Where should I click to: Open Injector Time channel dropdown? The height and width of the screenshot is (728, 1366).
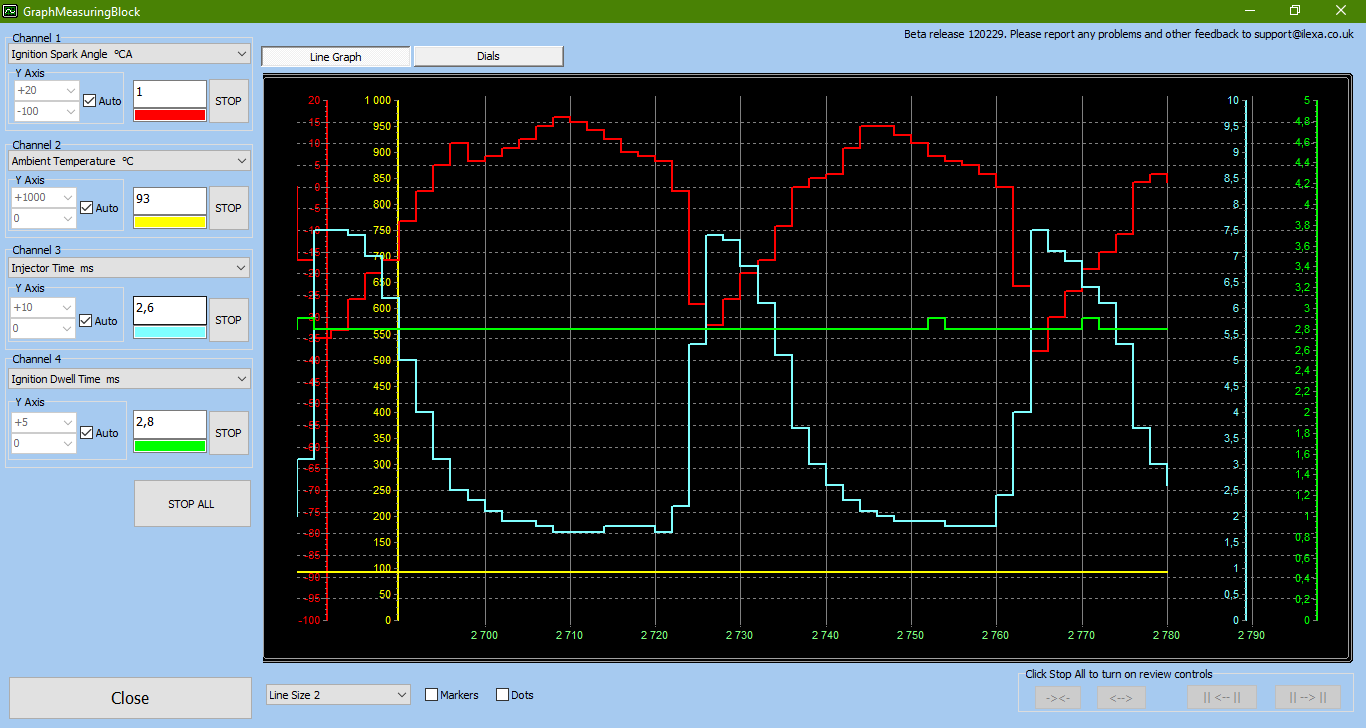coord(129,268)
